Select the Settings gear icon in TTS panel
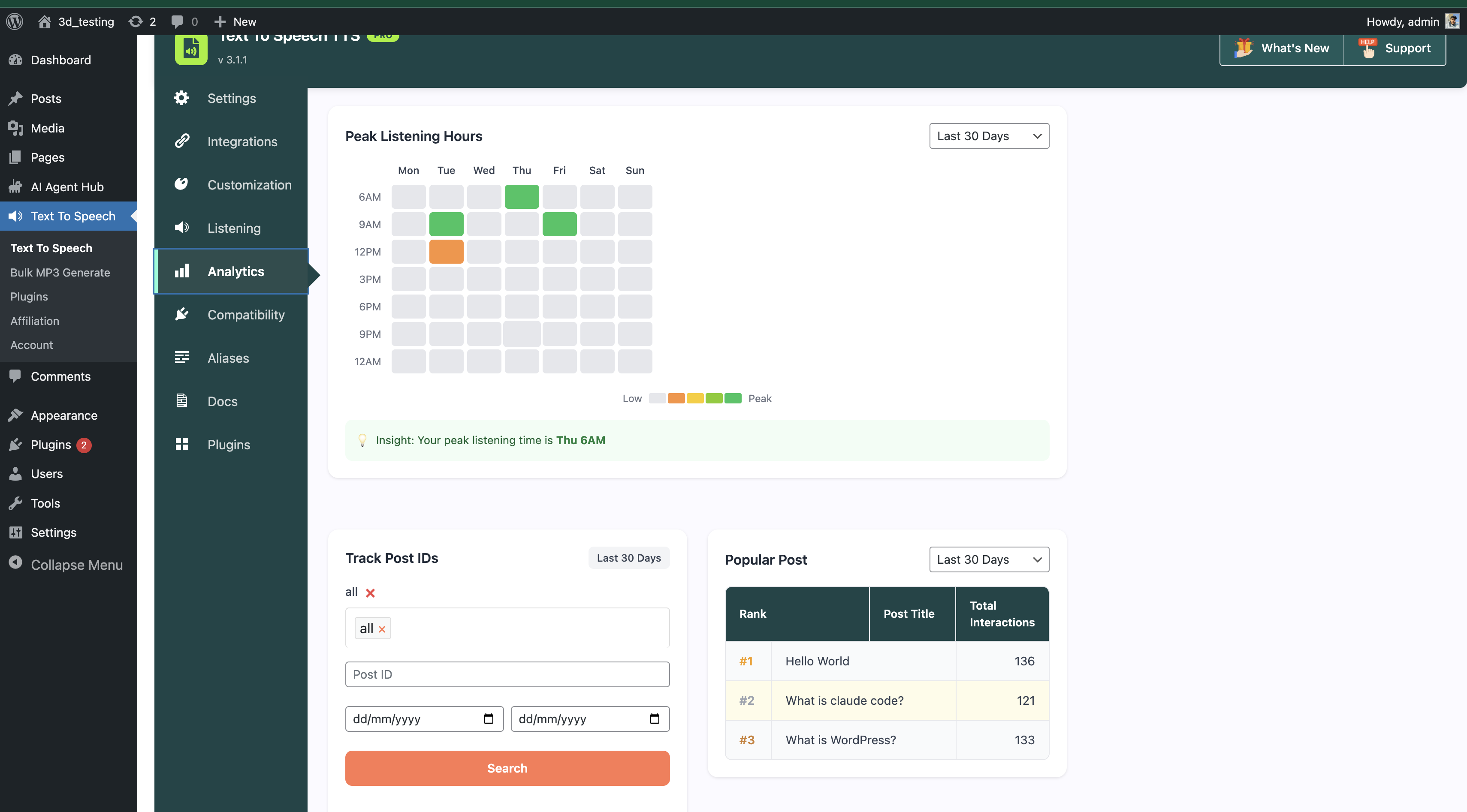Viewport: 1467px width, 812px height. pyautogui.click(x=181, y=98)
